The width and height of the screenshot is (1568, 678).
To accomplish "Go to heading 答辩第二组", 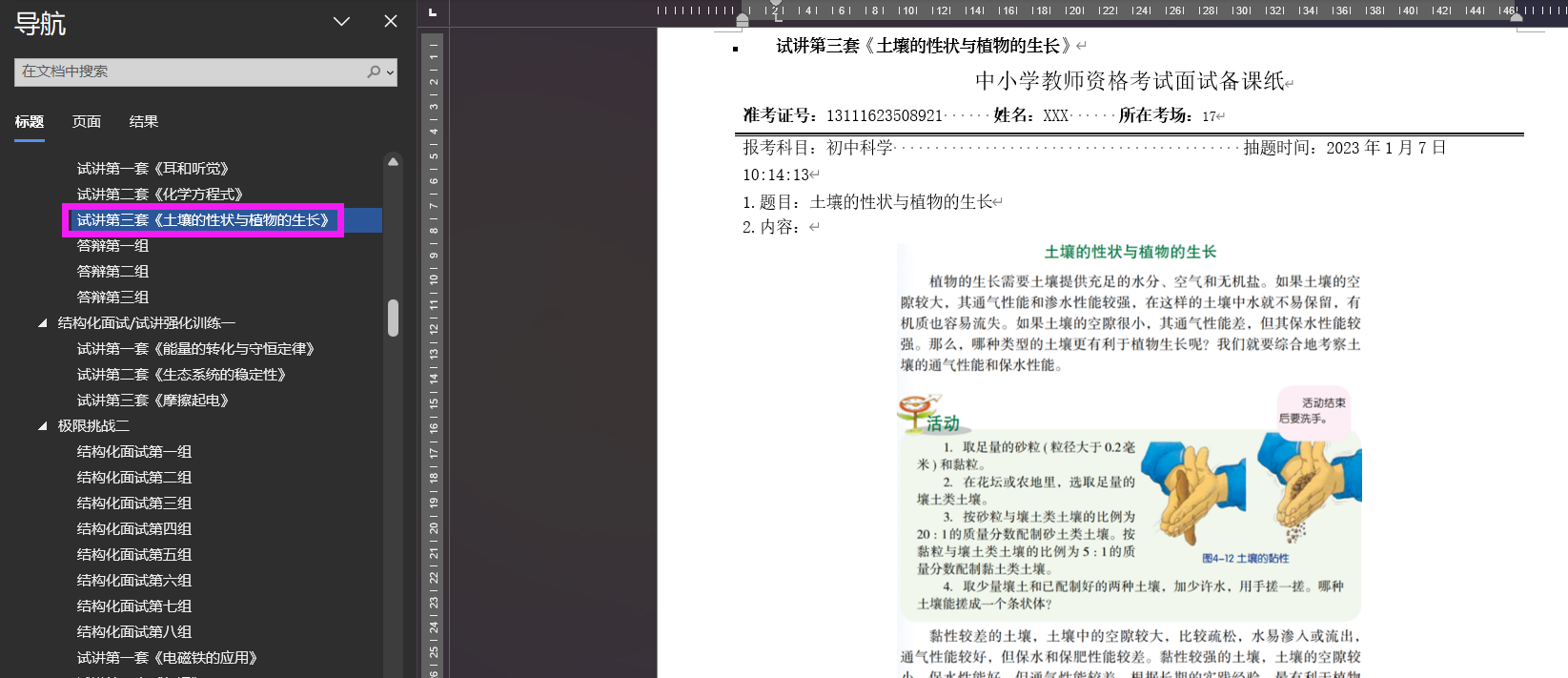I will coord(112,272).
